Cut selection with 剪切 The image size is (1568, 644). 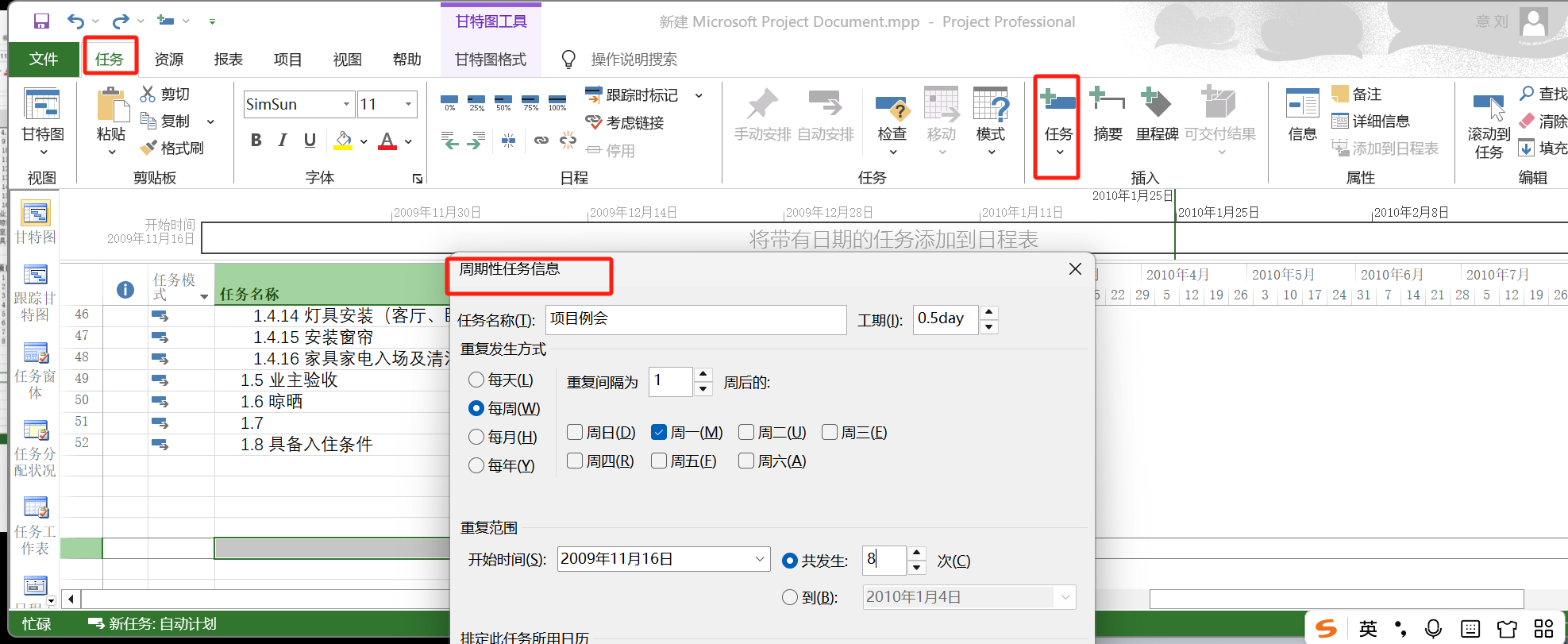point(165,94)
